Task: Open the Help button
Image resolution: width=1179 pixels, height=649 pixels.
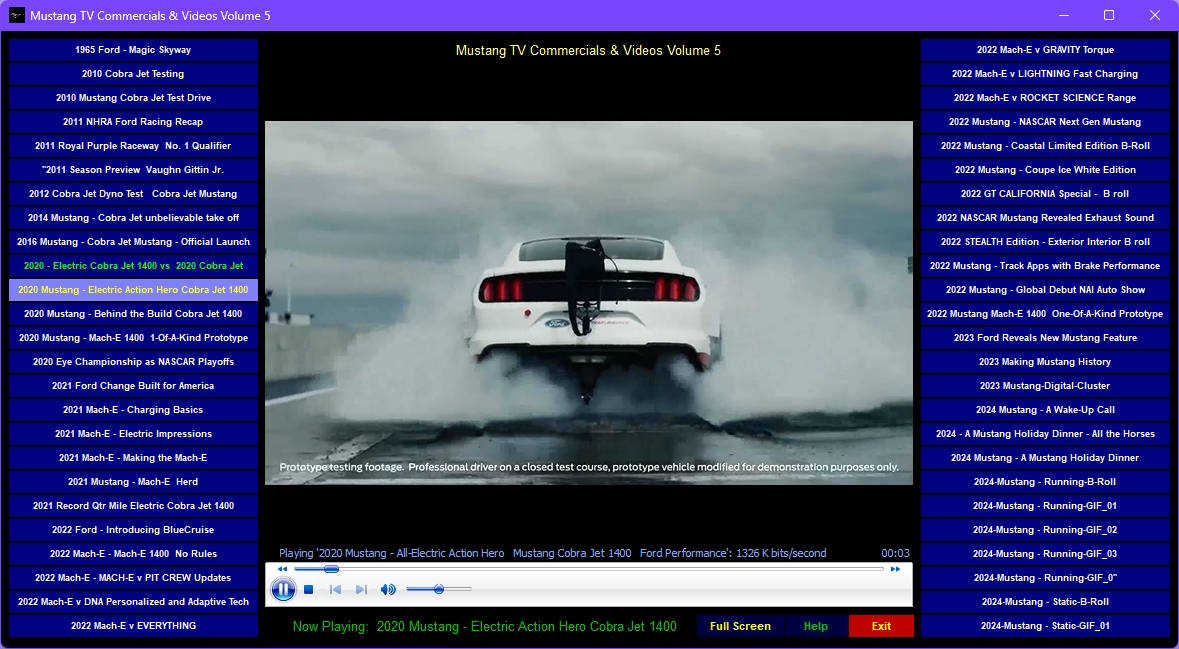Action: click(x=816, y=626)
